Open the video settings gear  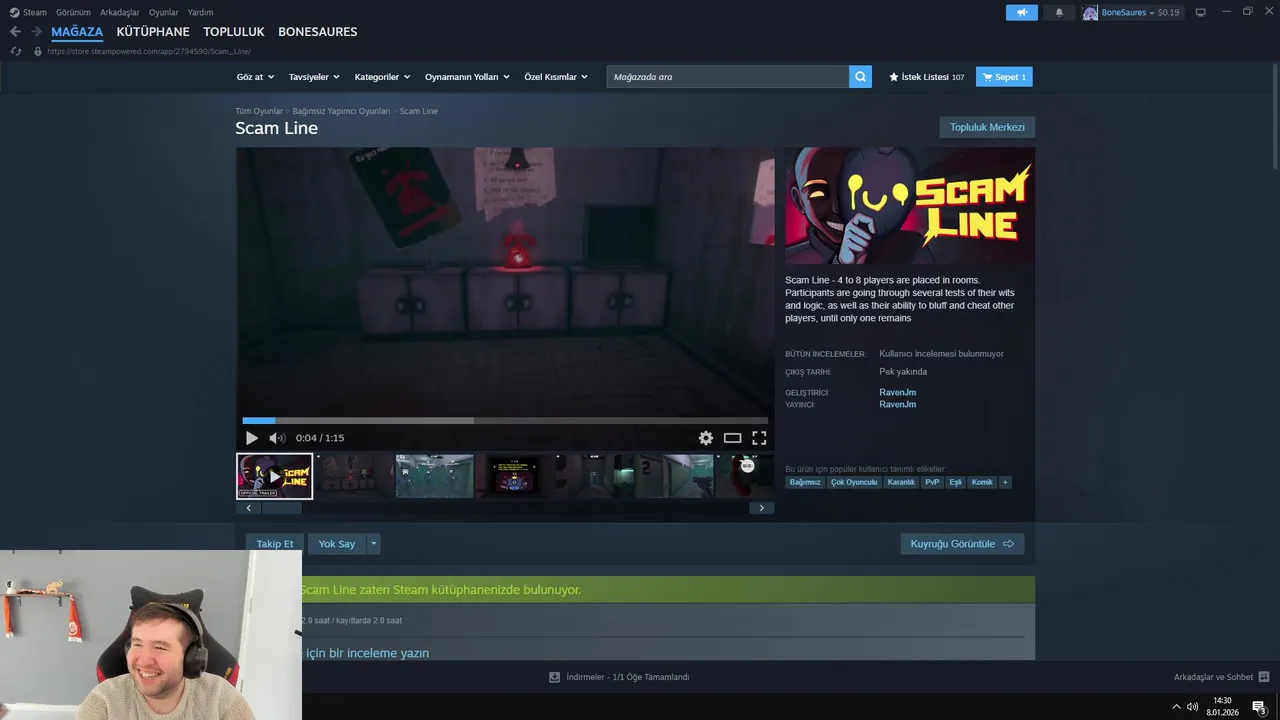click(x=706, y=438)
